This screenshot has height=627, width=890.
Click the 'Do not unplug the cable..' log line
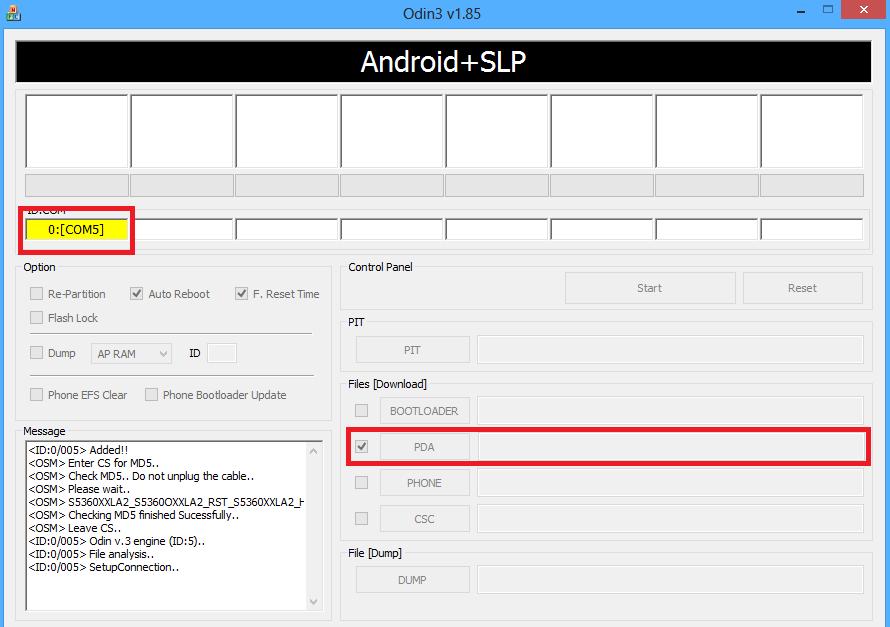click(141, 476)
